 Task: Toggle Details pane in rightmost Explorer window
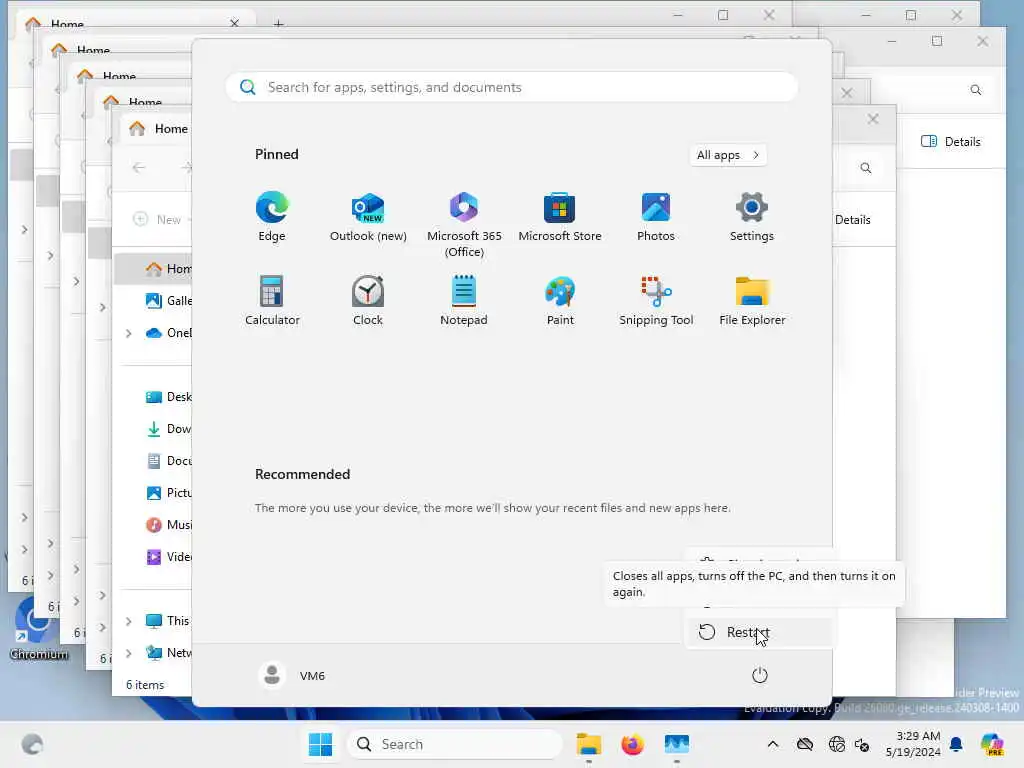point(951,142)
